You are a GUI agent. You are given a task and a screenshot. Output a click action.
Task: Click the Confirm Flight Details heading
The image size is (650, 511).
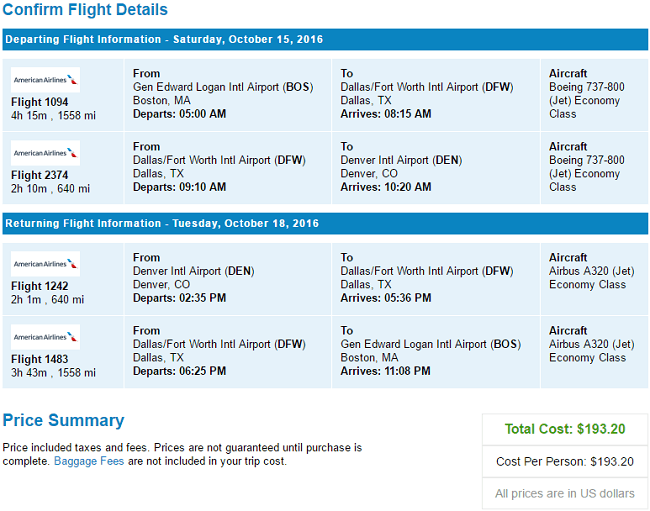(85, 10)
